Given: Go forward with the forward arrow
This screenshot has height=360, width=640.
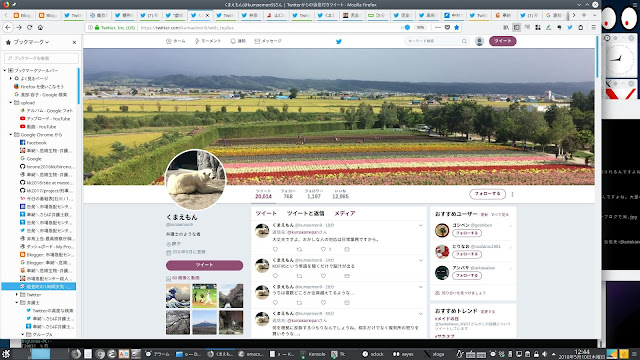Looking at the screenshot, I should (x=19, y=27).
